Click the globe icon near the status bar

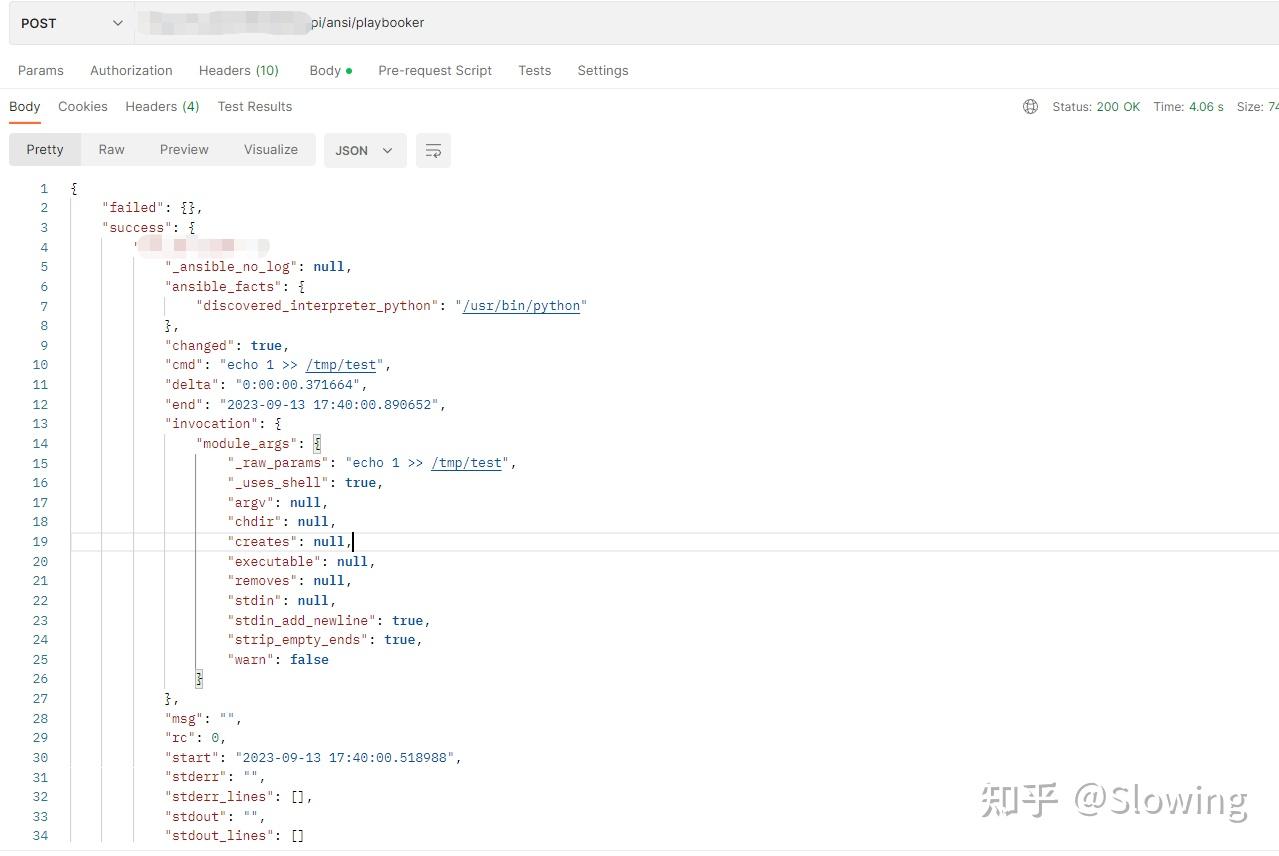tap(1030, 106)
